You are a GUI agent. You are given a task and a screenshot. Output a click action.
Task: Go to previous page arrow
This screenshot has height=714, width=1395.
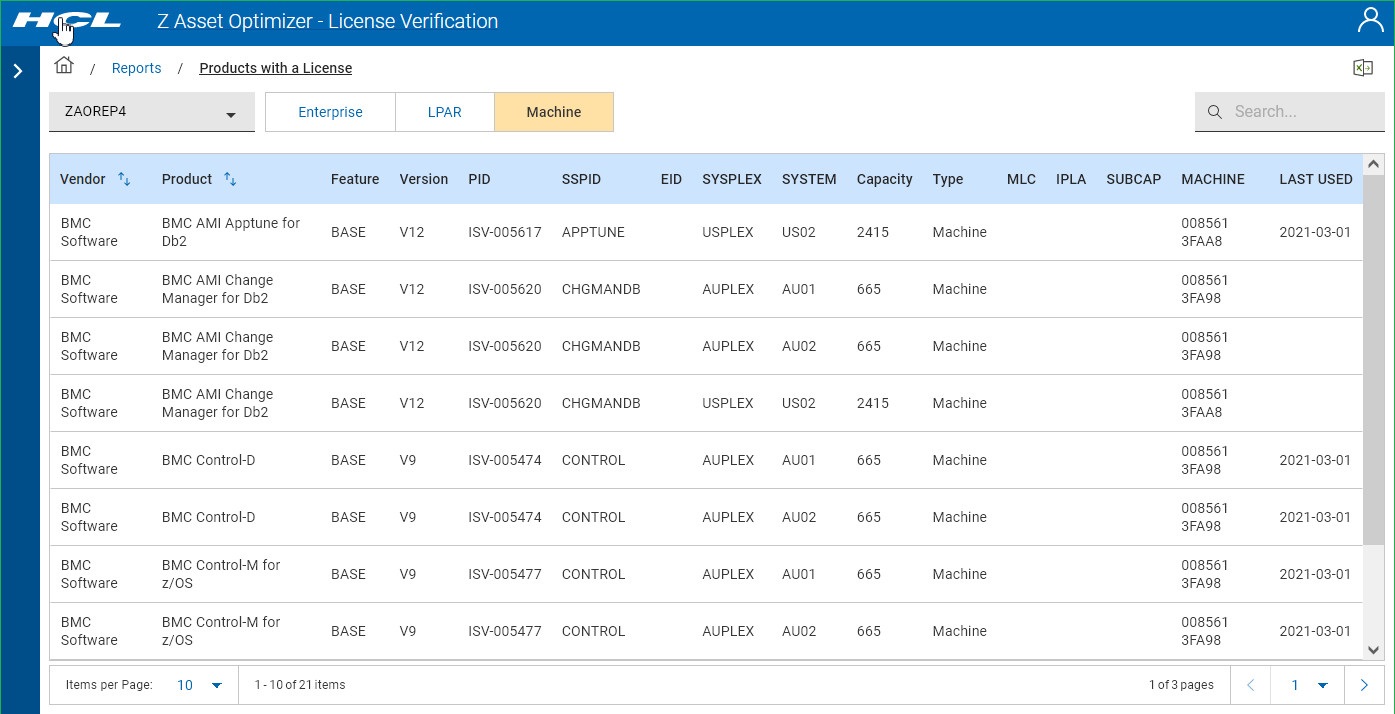tap(1250, 685)
